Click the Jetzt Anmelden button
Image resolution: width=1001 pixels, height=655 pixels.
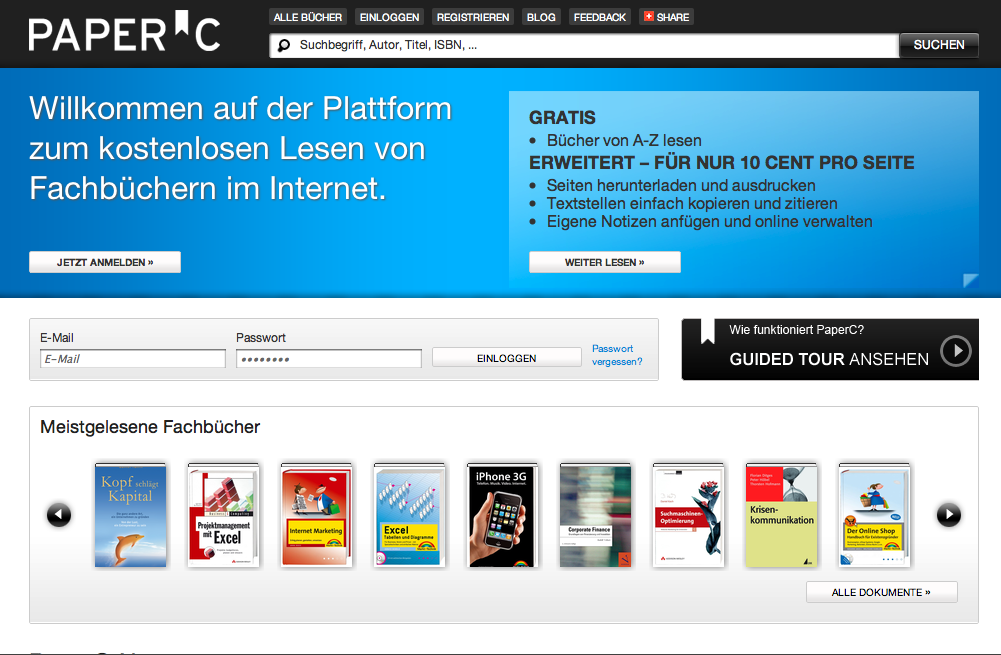click(105, 262)
